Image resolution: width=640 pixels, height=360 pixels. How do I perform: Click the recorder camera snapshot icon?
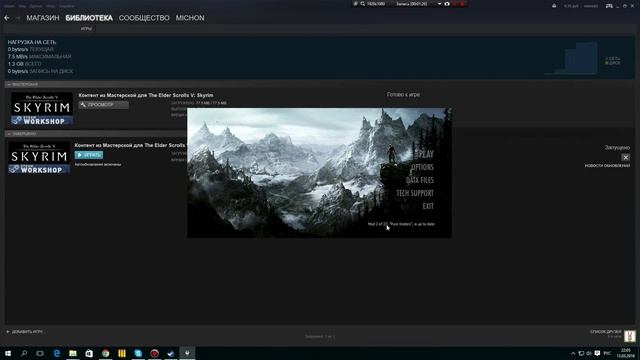(447, 4)
